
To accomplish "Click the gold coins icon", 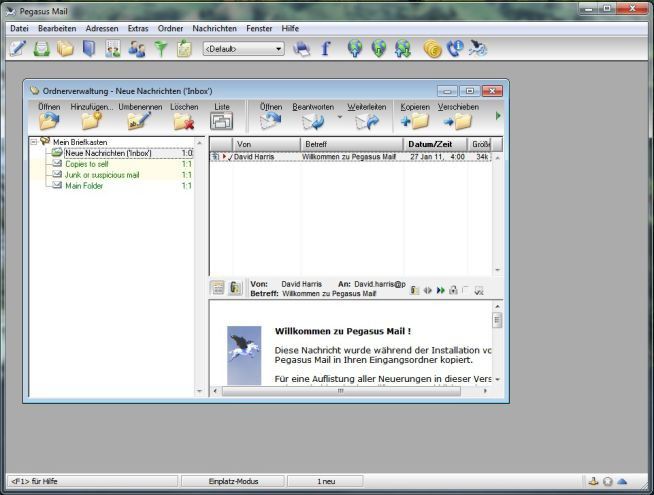I will click(x=433, y=49).
